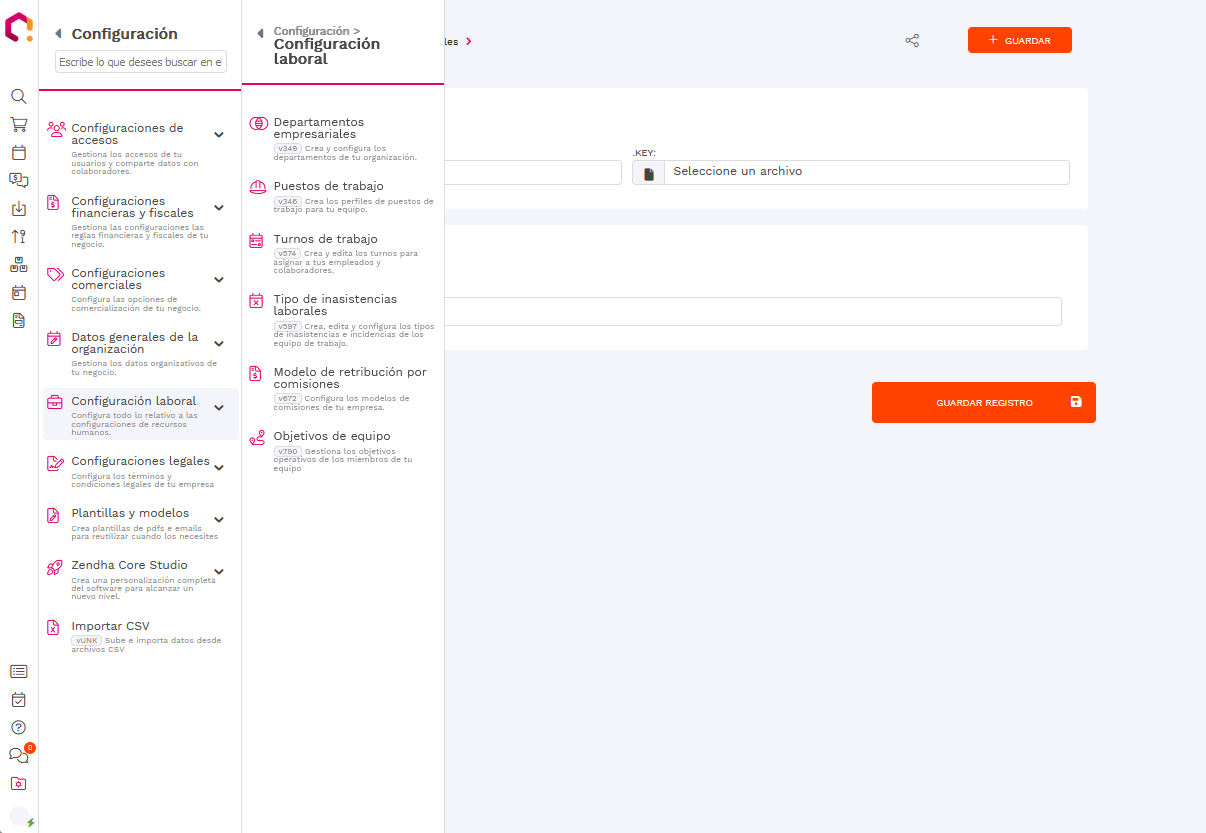
Task: Open Modelo de retribución por comisiones
Action: pyautogui.click(x=349, y=378)
